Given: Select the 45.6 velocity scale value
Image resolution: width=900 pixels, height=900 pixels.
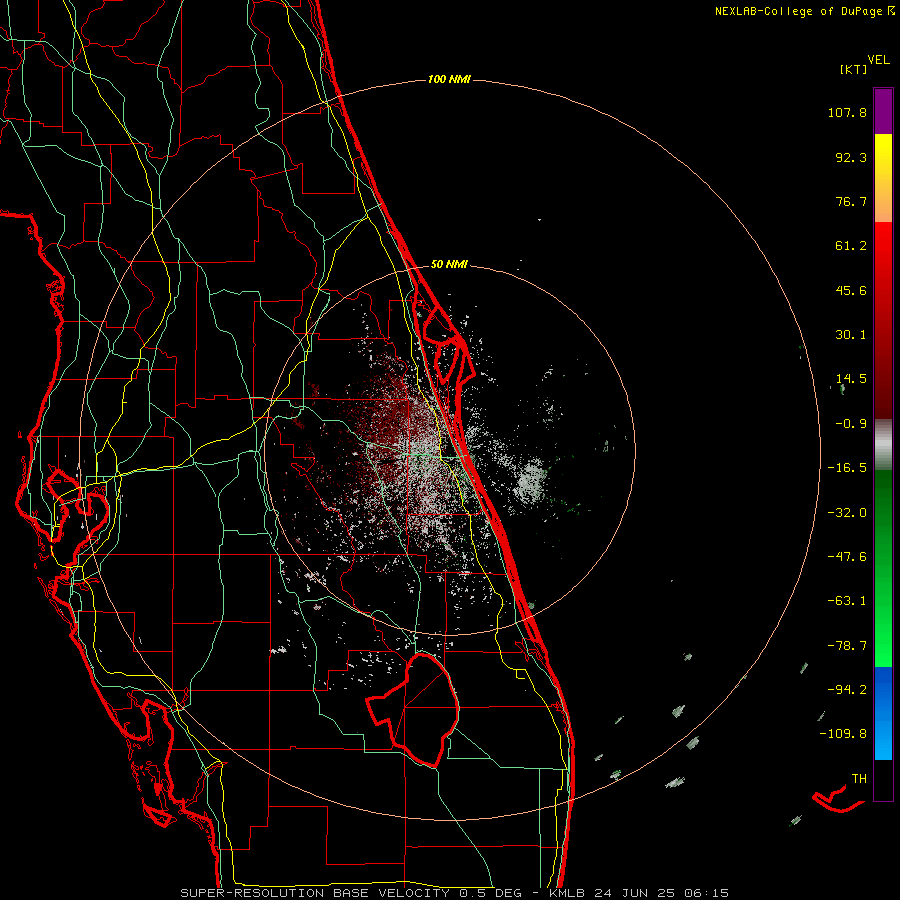Looking at the screenshot, I should click(x=851, y=290).
